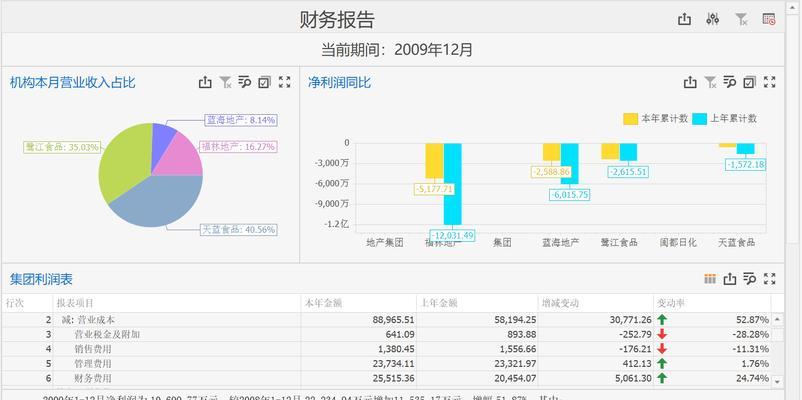Export the whole 财务报告 dashboard
Image resolution: width=802 pixels, height=400 pixels.
[x=684, y=19]
